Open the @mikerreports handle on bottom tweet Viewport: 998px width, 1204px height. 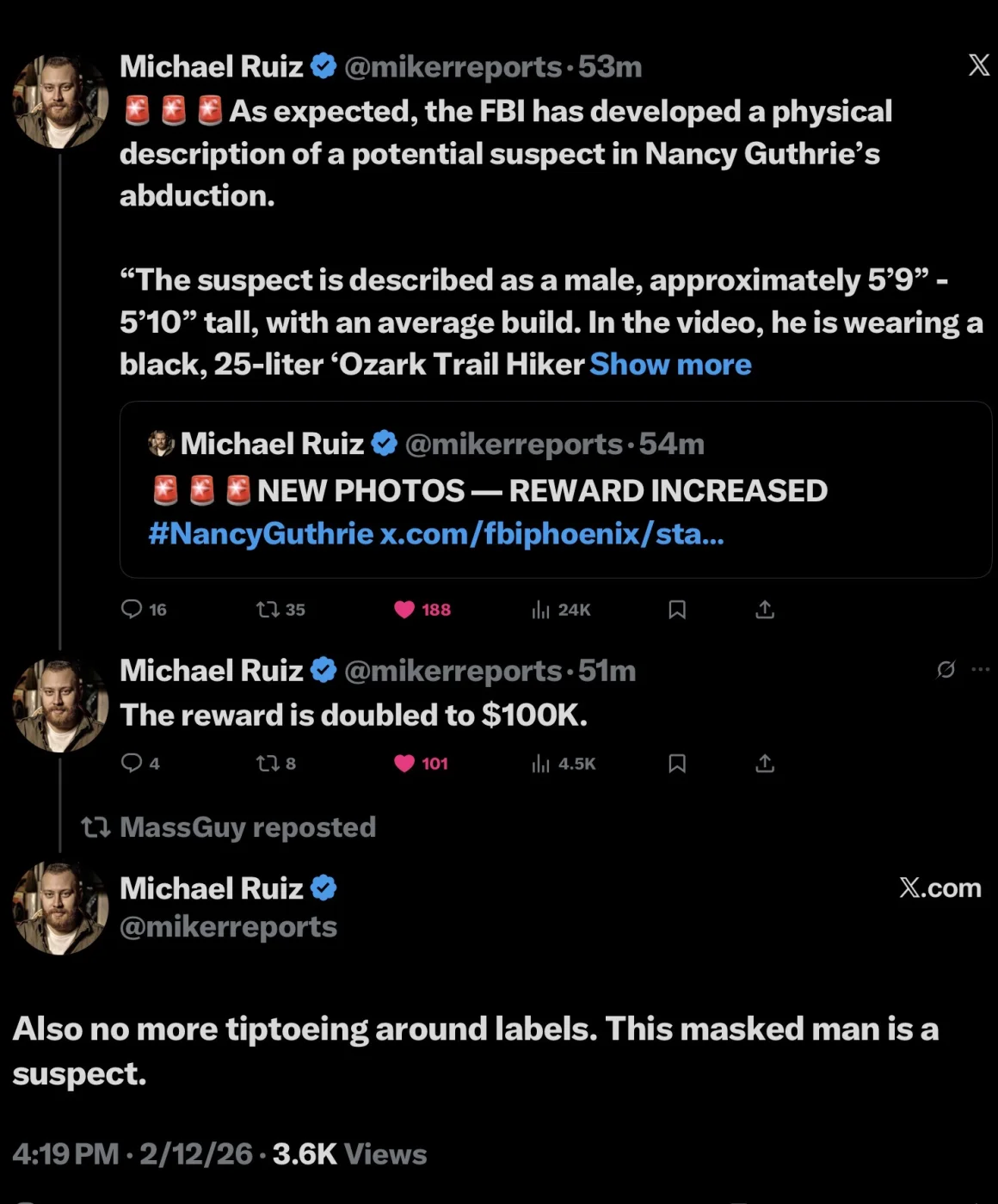tap(228, 927)
